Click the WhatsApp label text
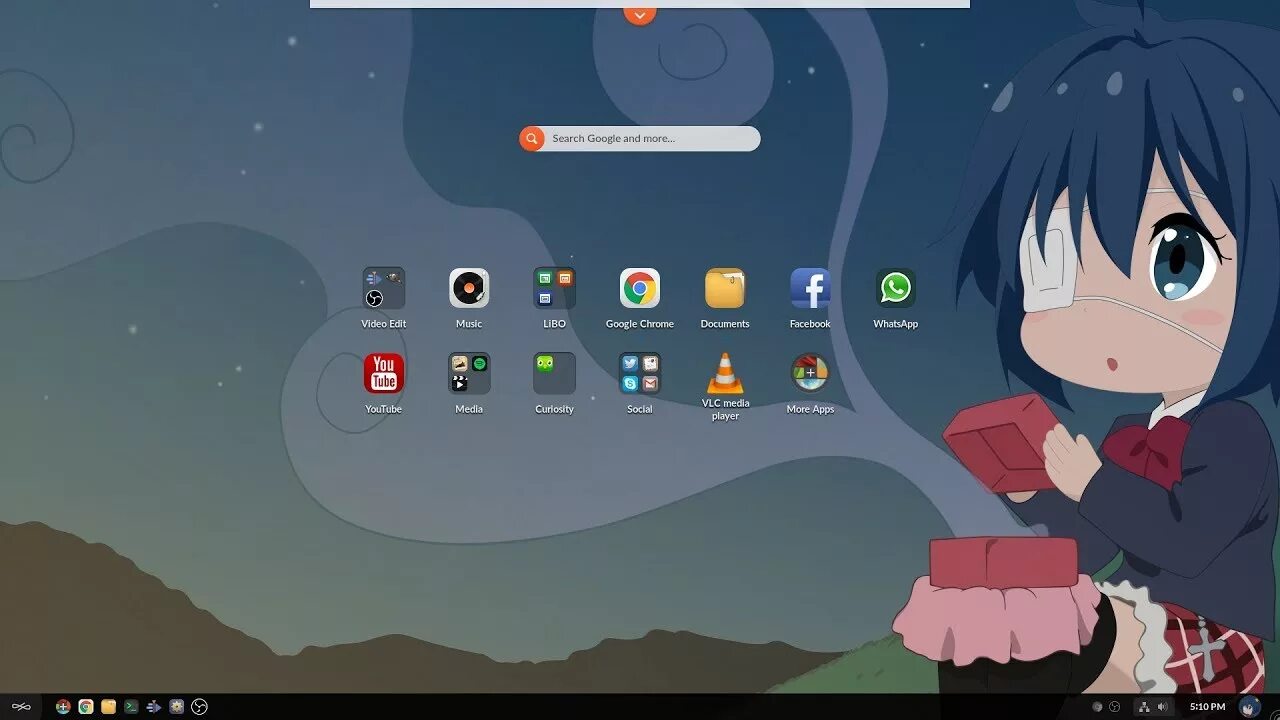The width and height of the screenshot is (1280, 720). [895, 324]
